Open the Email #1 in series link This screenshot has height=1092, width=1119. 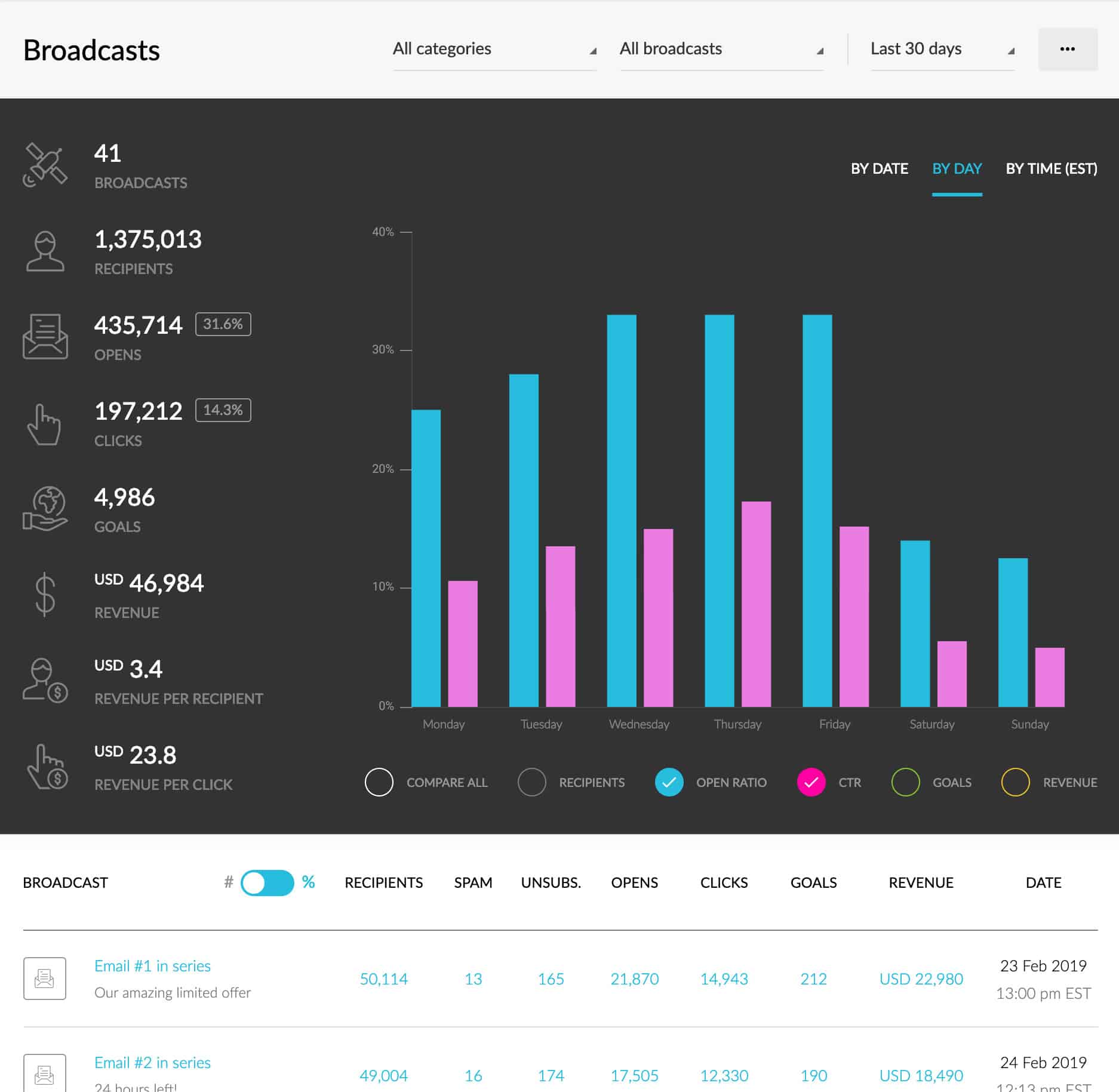pyautogui.click(x=152, y=965)
